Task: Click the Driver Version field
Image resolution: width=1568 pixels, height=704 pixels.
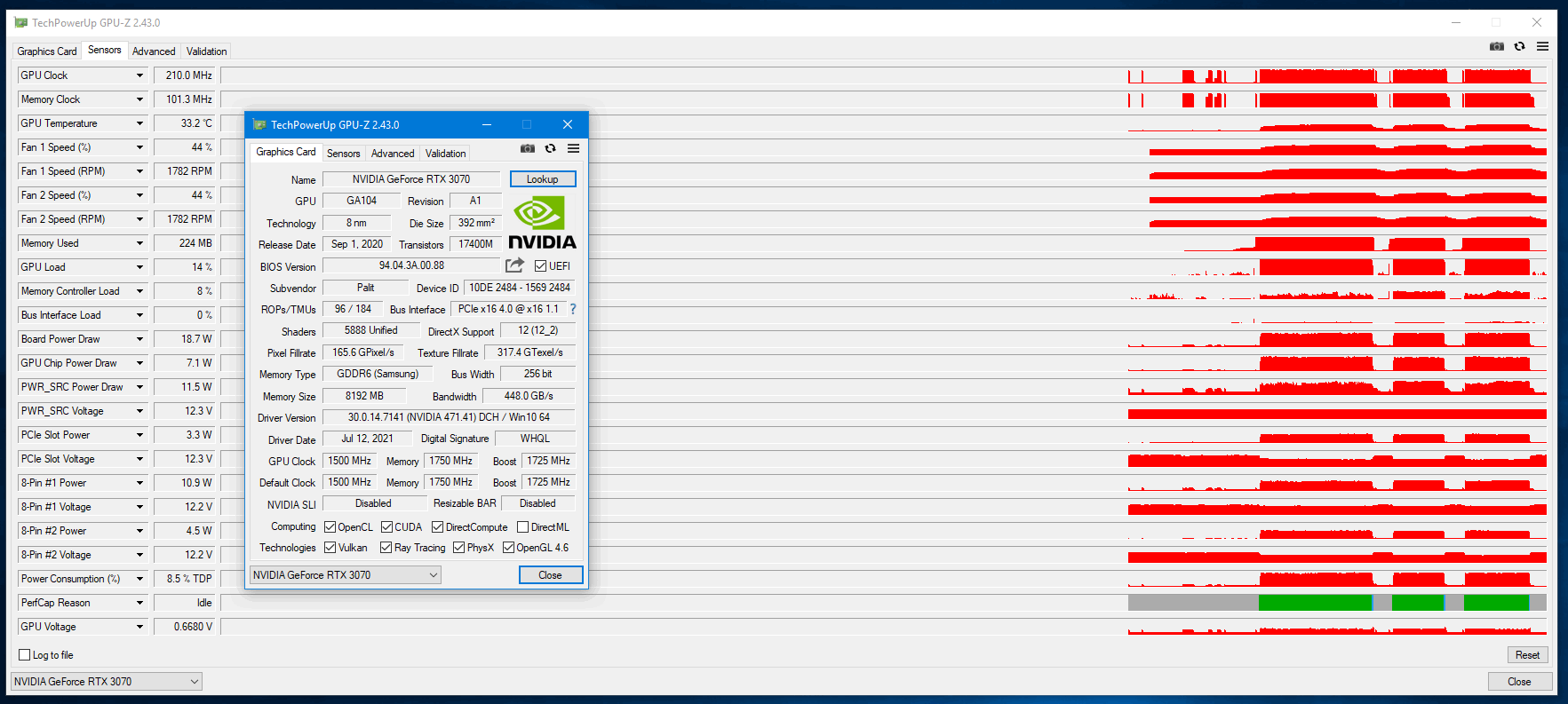Action: (x=449, y=416)
